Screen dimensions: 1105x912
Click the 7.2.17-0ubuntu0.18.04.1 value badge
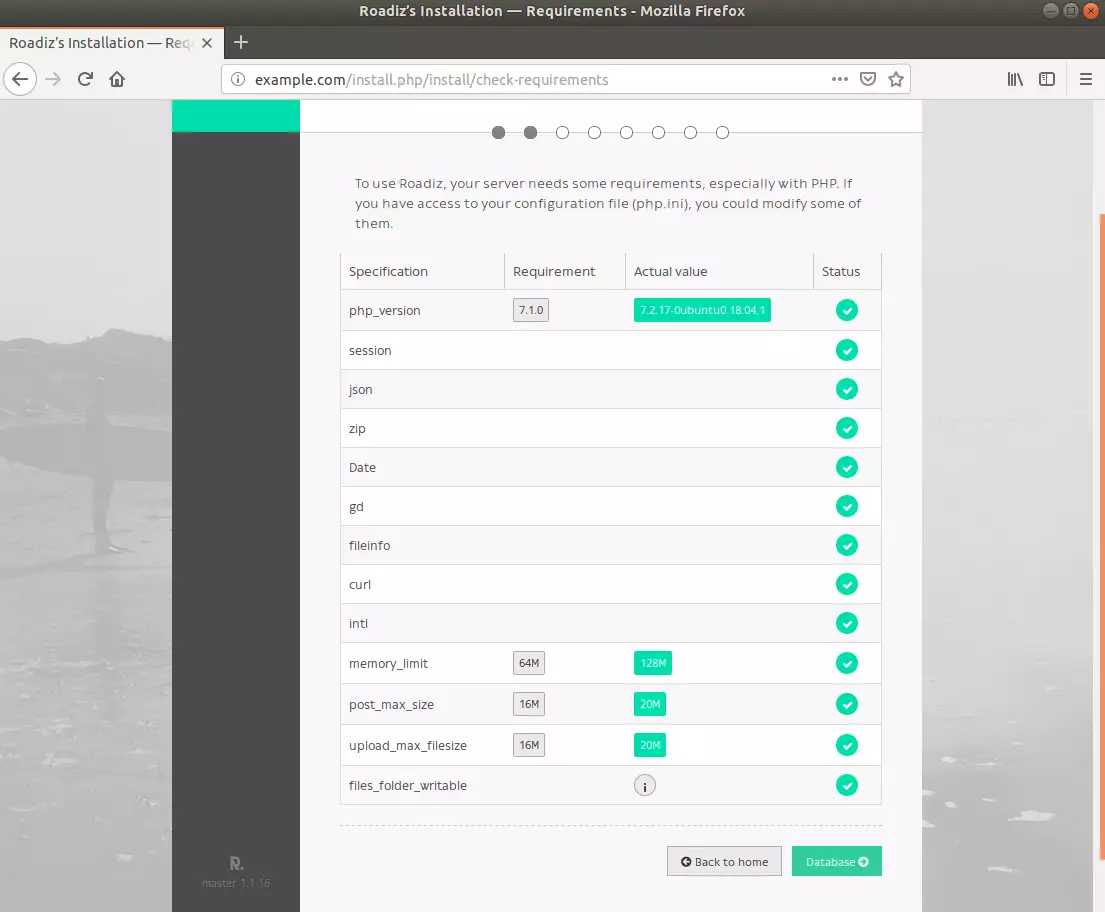(702, 310)
